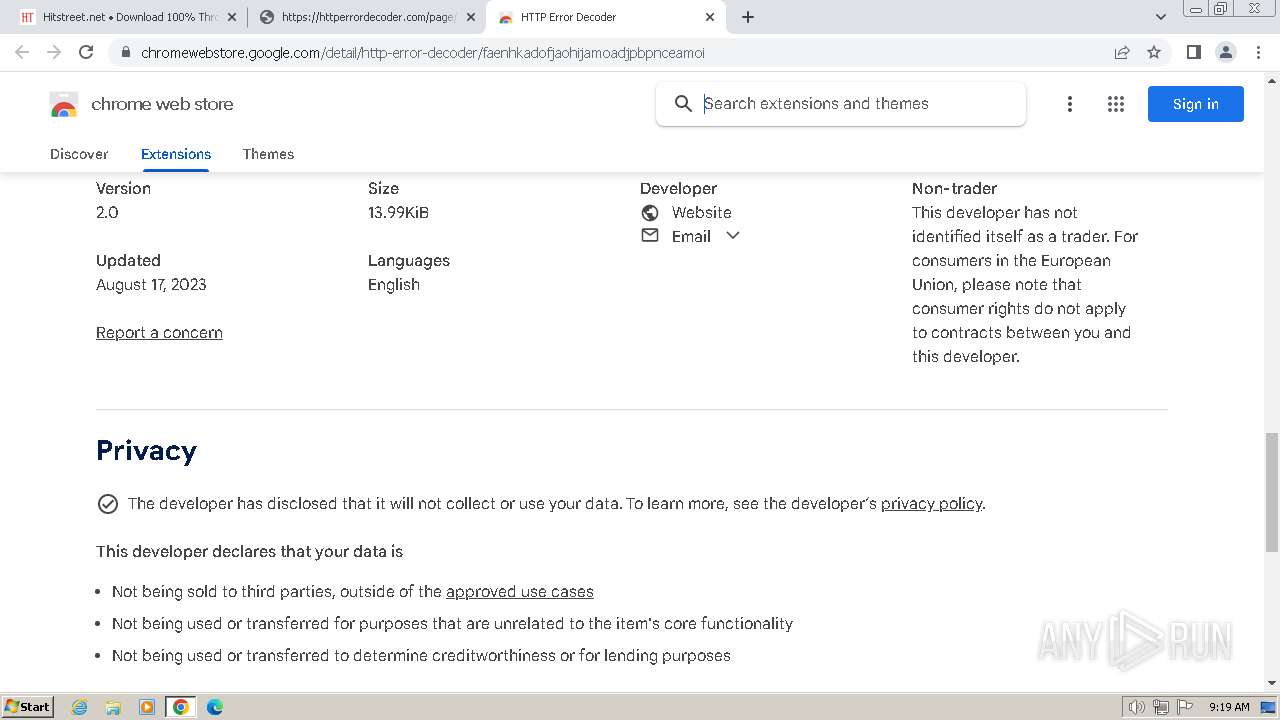This screenshot has width=1280, height=720.
Task: Click the Chrome taskbar icon
Action: tap(181, 707)
